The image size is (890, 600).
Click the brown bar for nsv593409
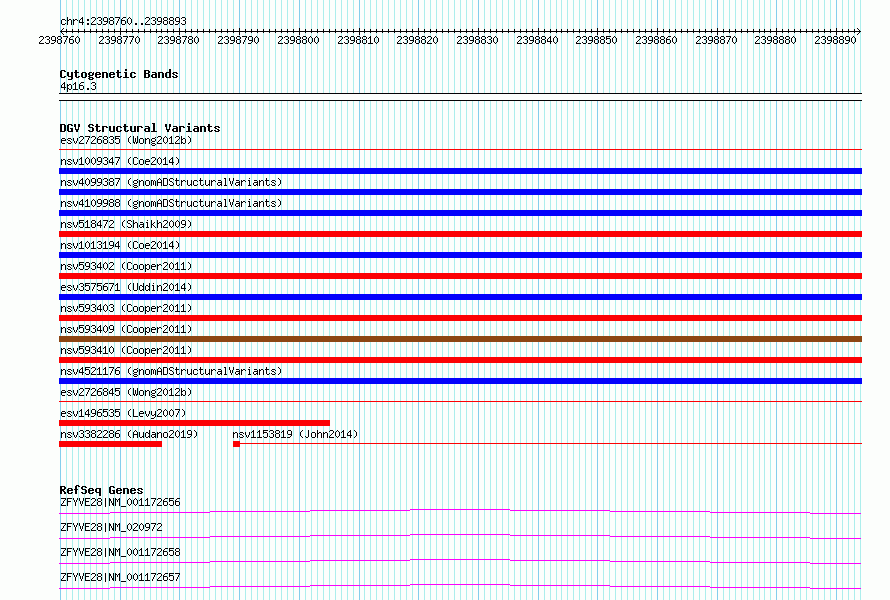460,339
